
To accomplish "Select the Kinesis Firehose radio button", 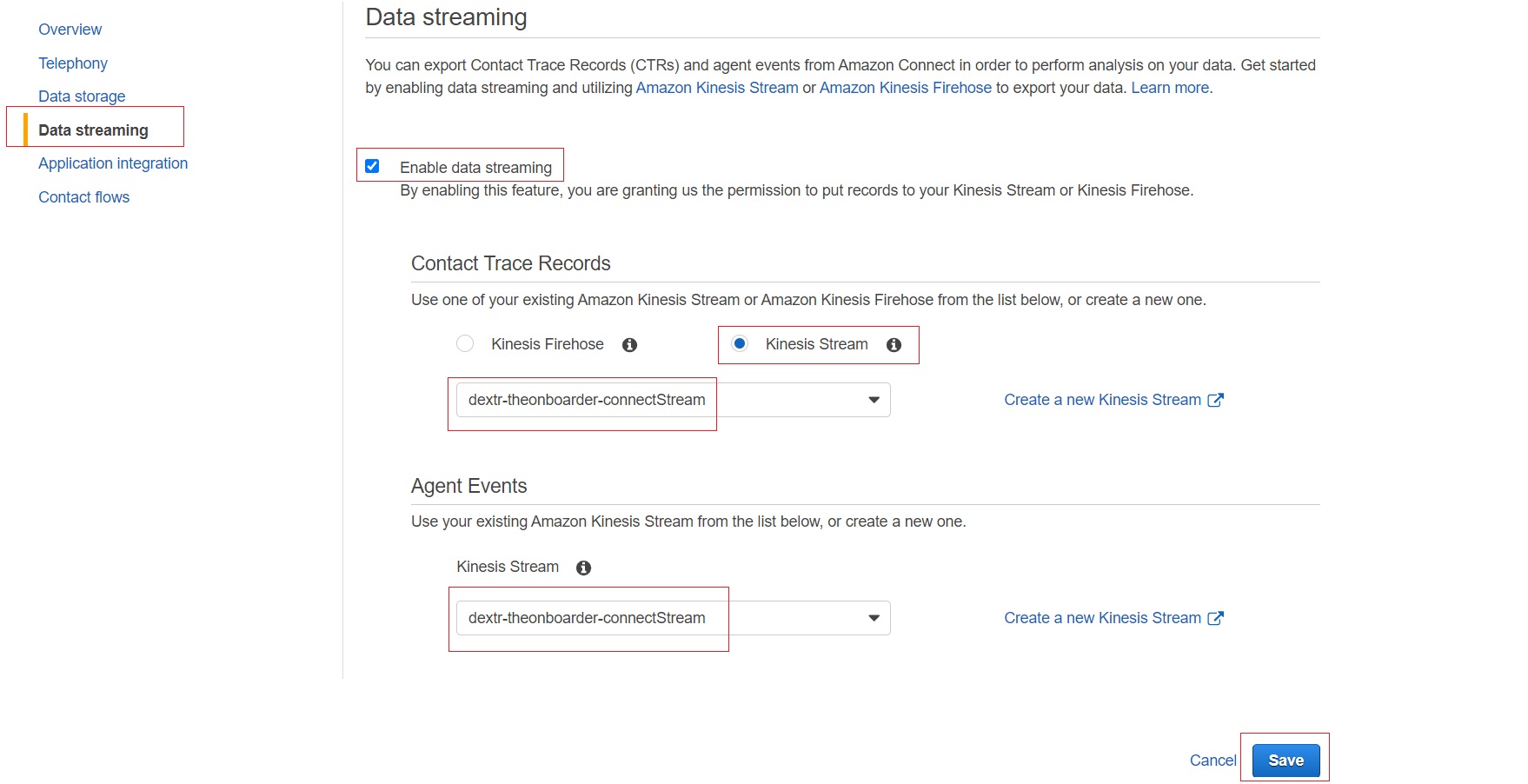I will click(465, 343).
